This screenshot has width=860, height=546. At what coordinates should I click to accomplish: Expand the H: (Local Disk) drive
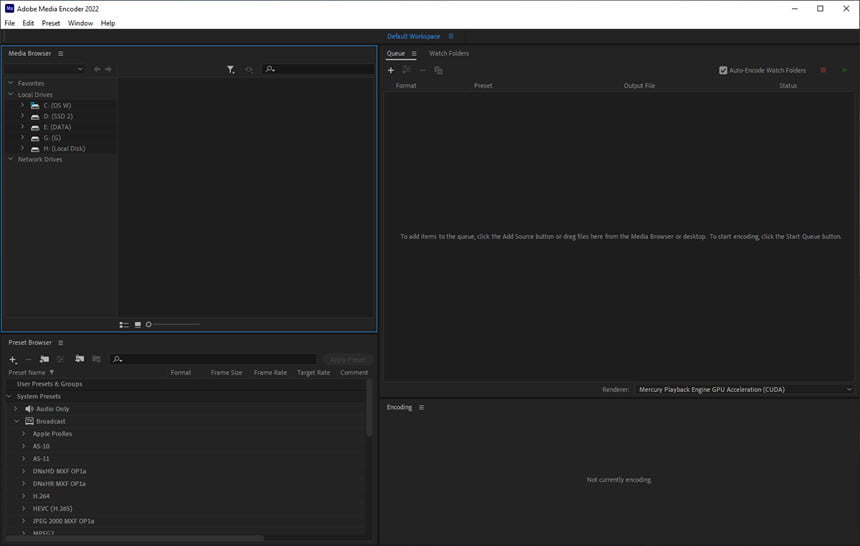point(22,148)
